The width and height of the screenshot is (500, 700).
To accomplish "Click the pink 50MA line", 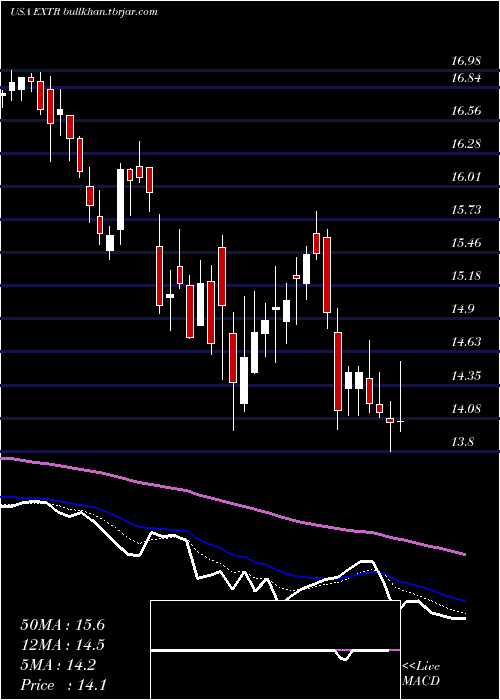I will 232,504.
